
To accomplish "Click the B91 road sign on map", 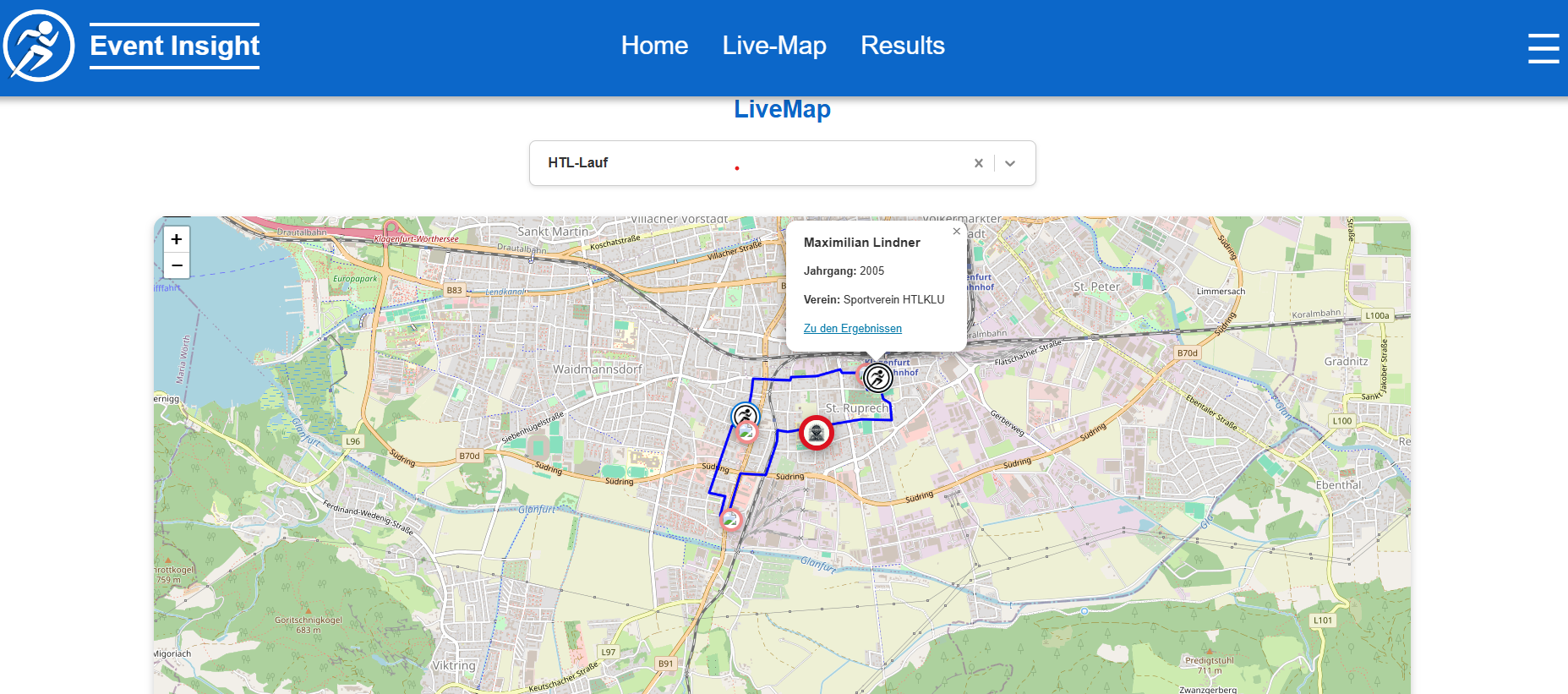I will (666, 664).
